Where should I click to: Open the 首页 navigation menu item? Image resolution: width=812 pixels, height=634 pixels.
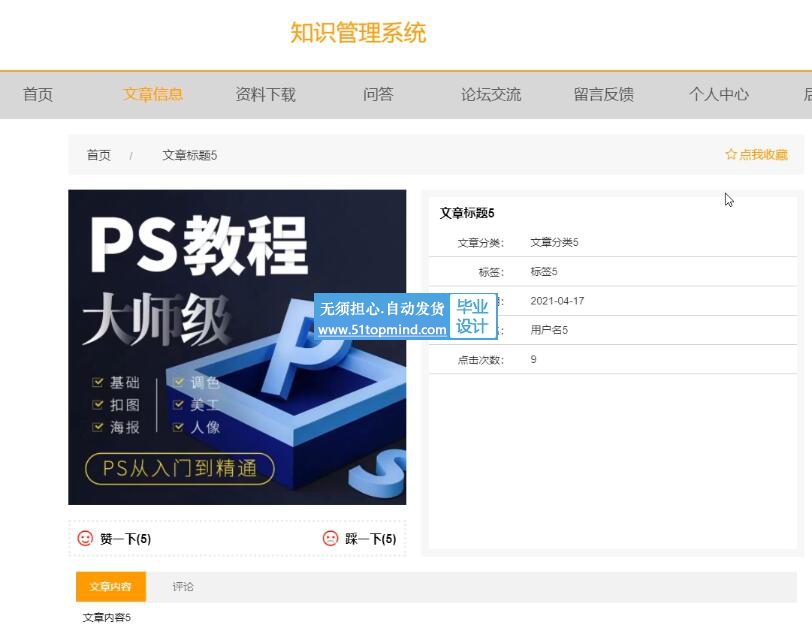[38, 94]
